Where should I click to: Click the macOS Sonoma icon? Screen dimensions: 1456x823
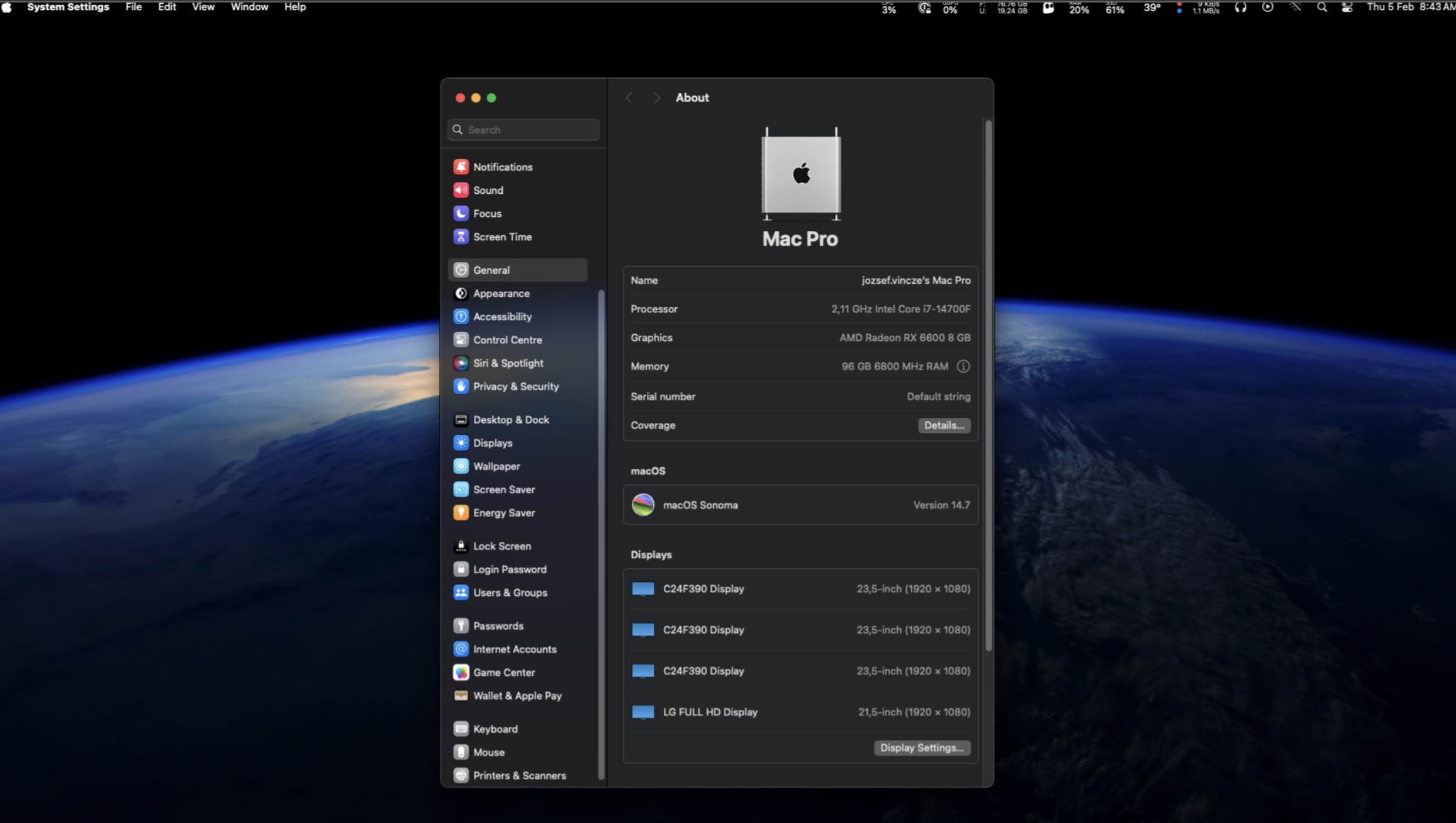coord(643,505)
